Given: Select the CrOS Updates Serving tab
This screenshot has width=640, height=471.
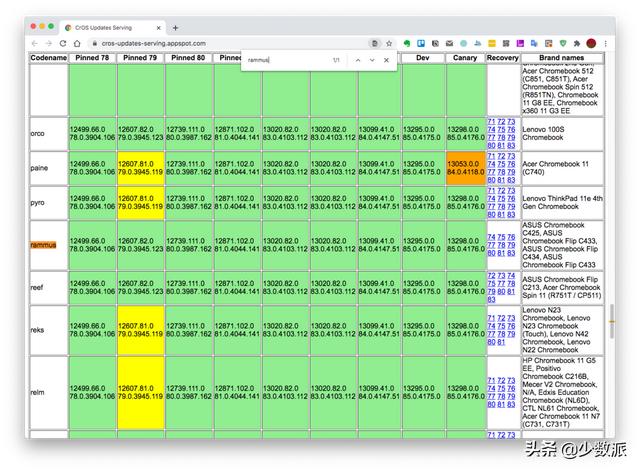Looking at the screenshot, I should [x=112, y=28].
